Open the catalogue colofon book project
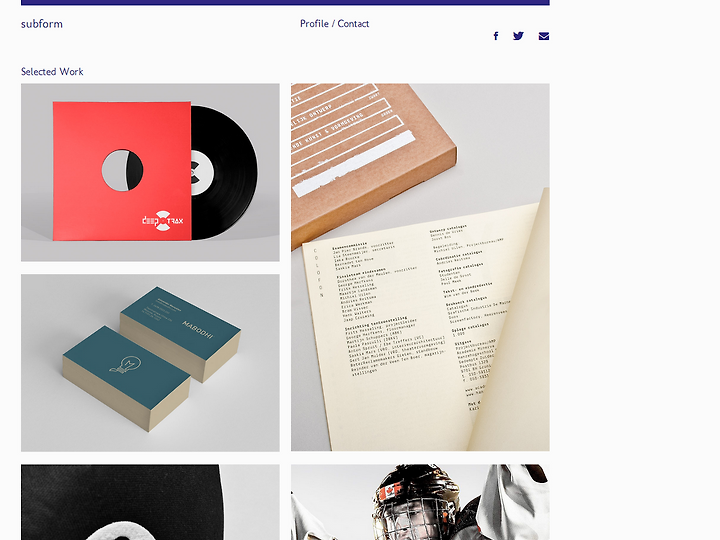The width and height of the screenshot is (720, 540). point(420,267)
